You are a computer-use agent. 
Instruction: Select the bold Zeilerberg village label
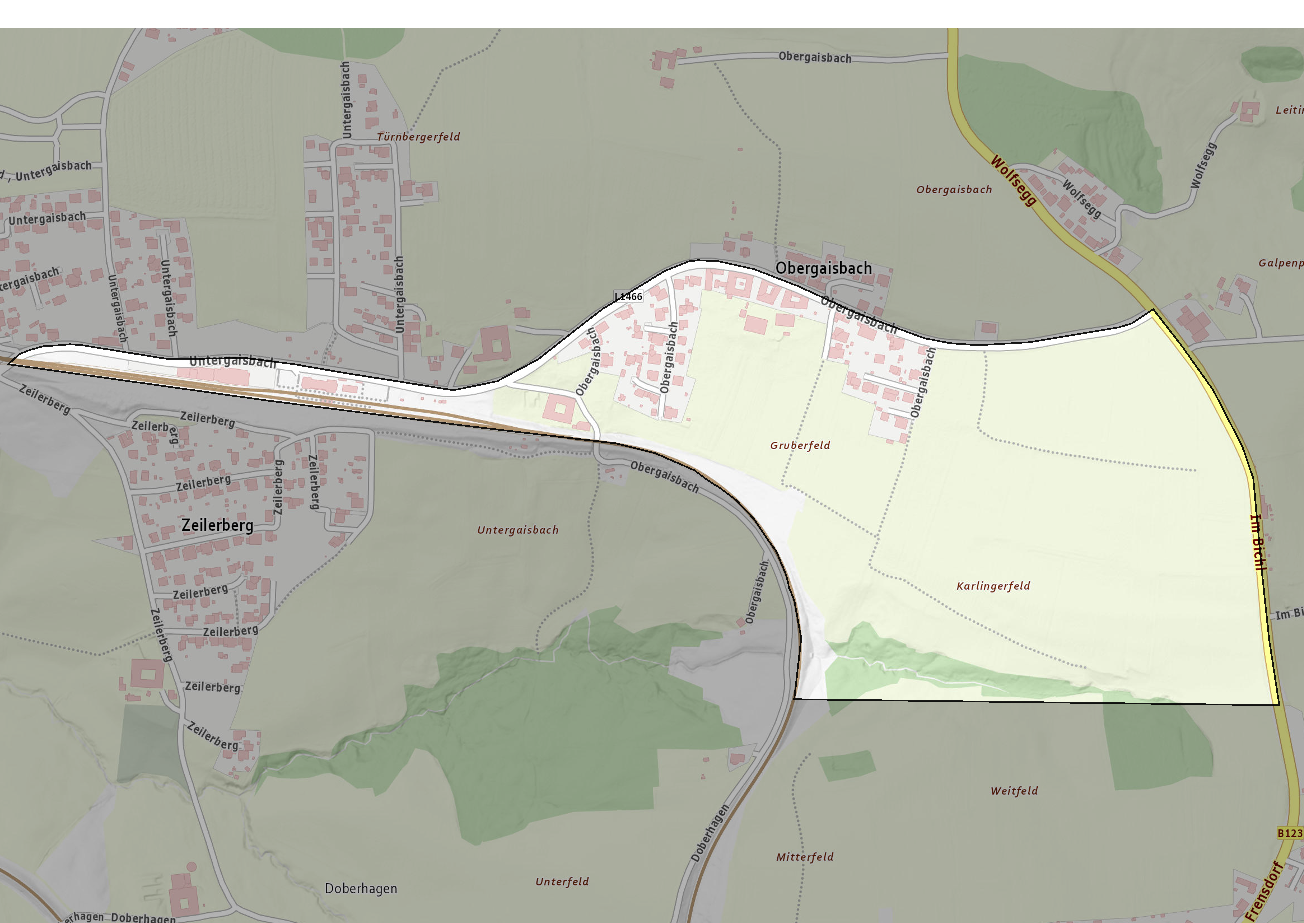(218, 524)
